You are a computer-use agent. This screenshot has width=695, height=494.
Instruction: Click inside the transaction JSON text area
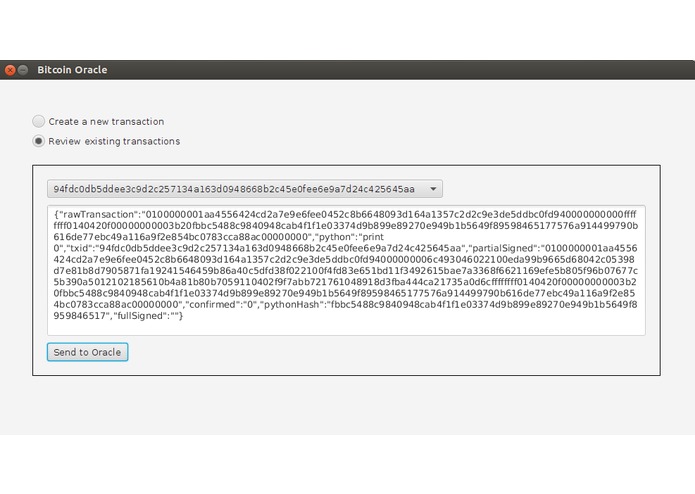point(346,270)
